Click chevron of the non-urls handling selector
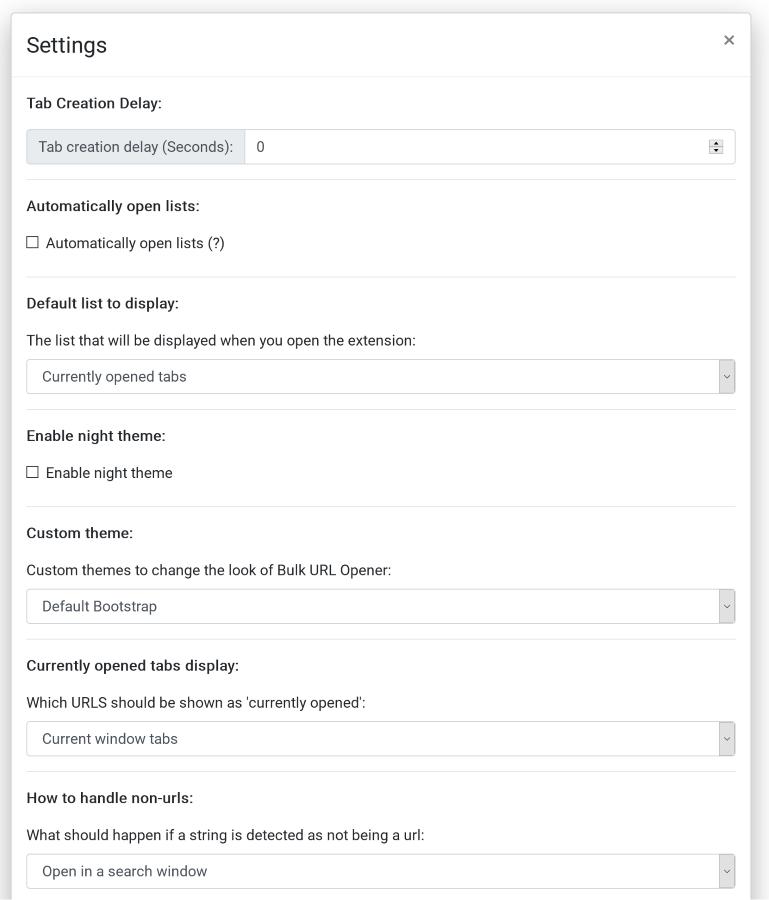Screen dimensions: 769x900 727,871
